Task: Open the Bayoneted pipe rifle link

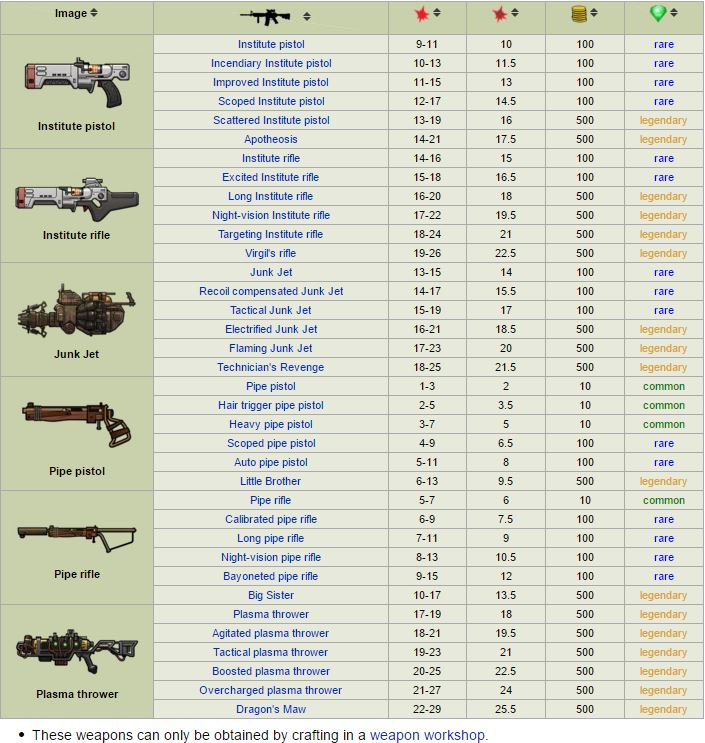Action: tap(271, 576)
